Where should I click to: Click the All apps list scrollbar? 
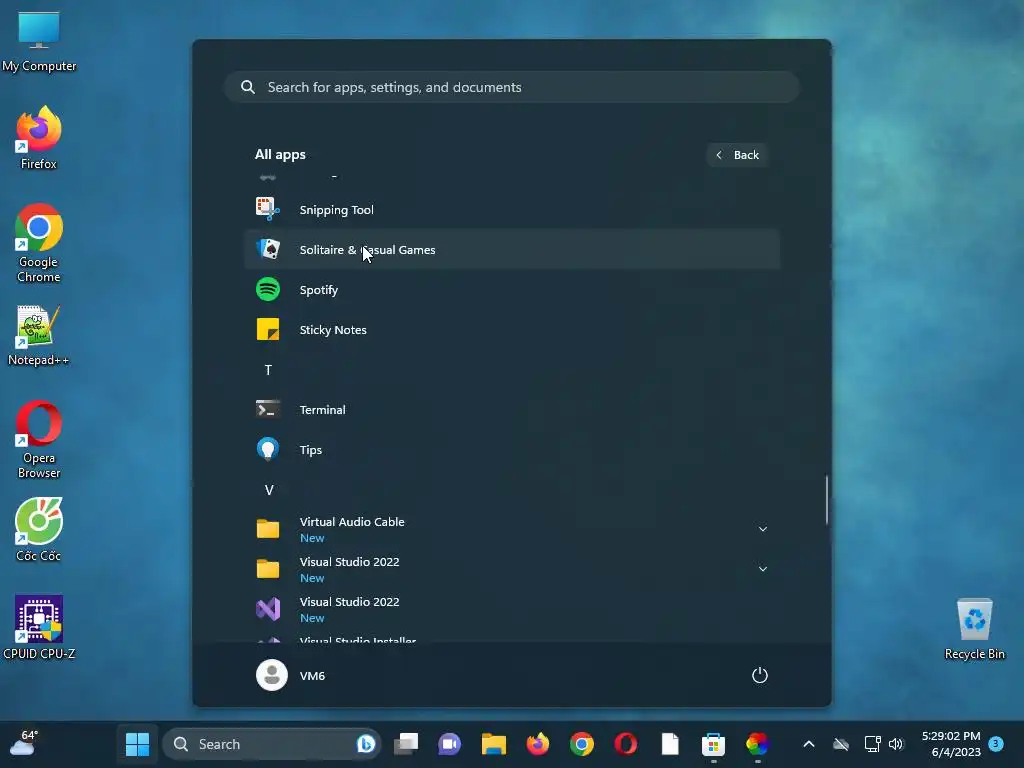point(827,500)
